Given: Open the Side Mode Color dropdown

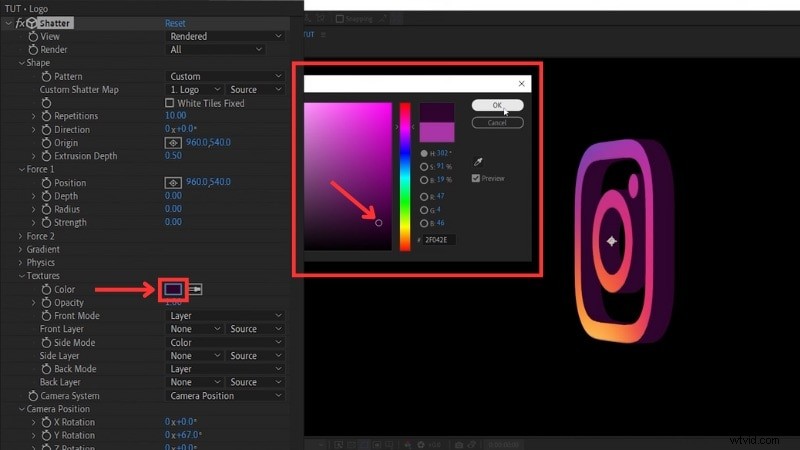Looking at the screenshot, I should coord(224,342).
